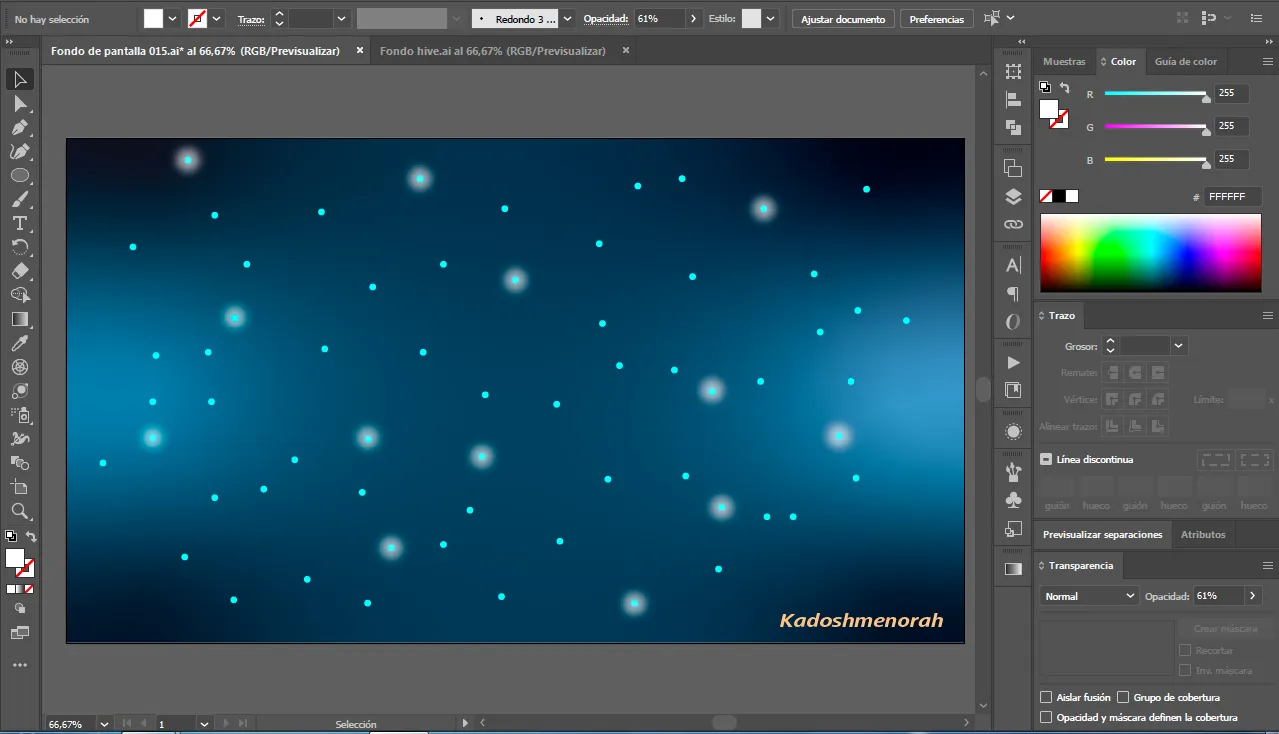Screen dimensions: 1279x734
Task: Select the Paintbrush tool
Action: pyautogui.click(x=20, y=199)
